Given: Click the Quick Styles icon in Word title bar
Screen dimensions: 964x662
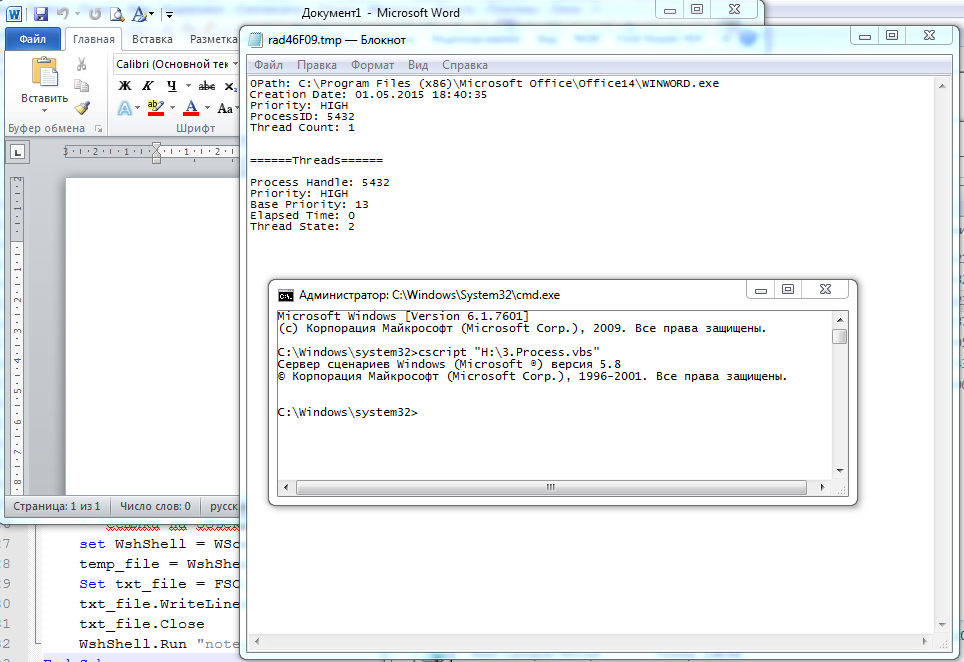Looking at the screenshot, I should click(140, 14).
